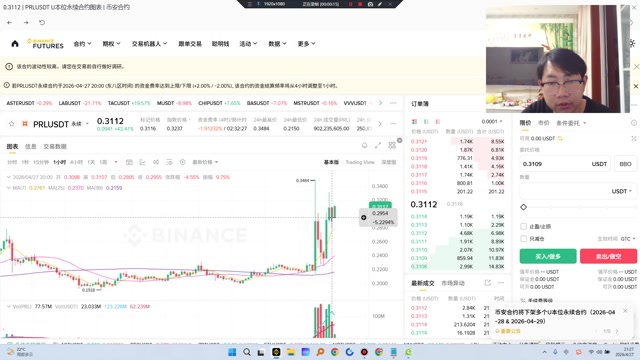This screenshot has width=640, height=360.
Task: Open the 合约 dropdown menu
Action: pyautogui.click(x=82, y=44)
